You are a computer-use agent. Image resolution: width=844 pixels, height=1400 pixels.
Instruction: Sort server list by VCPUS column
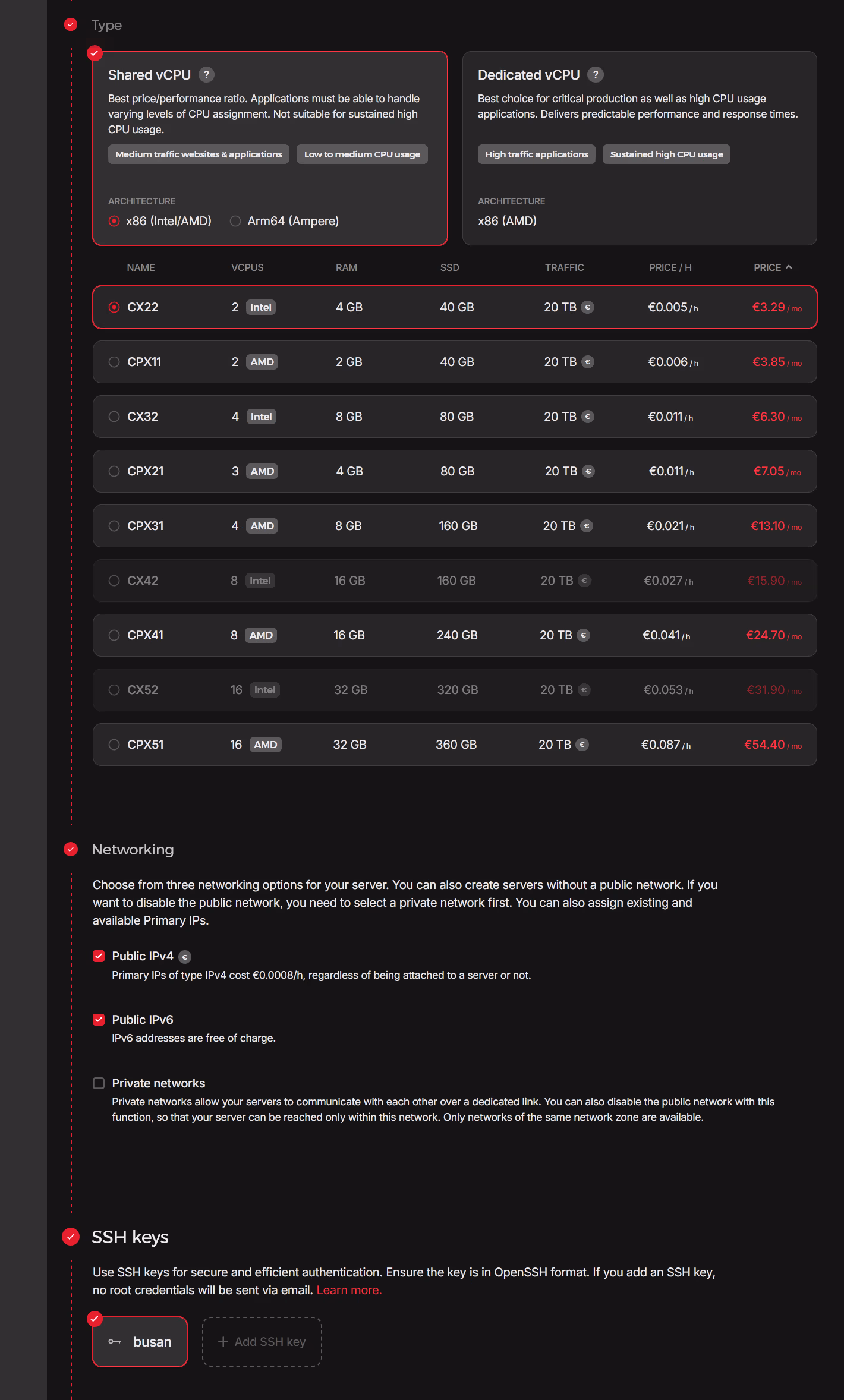click(247, 267)
